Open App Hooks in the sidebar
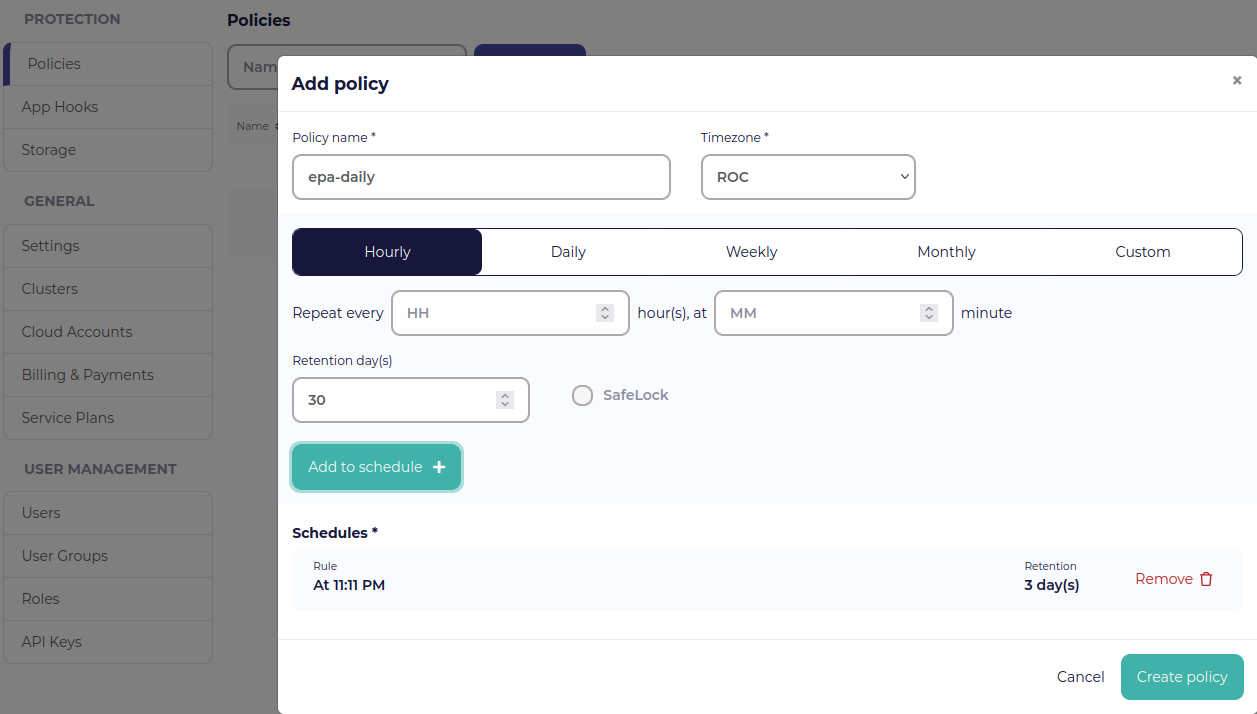This screenshot has width=1257, height=714. click(108, 107)
